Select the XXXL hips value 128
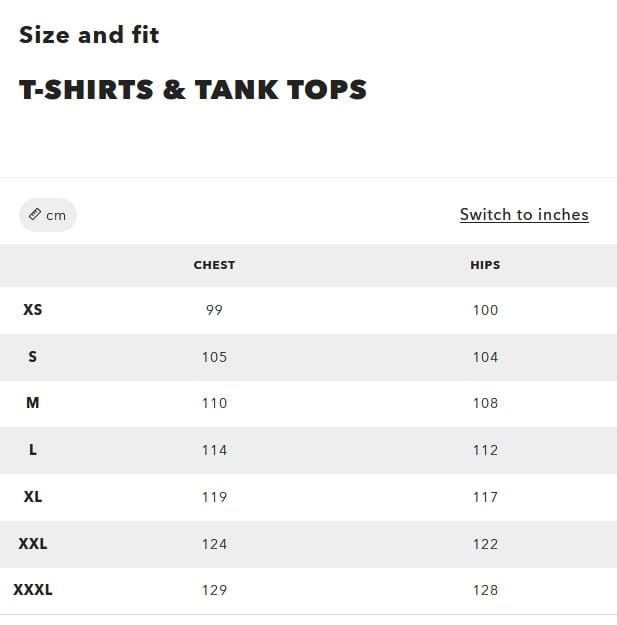The height and width of the screenshot is (625, 617). click(485, 590)
